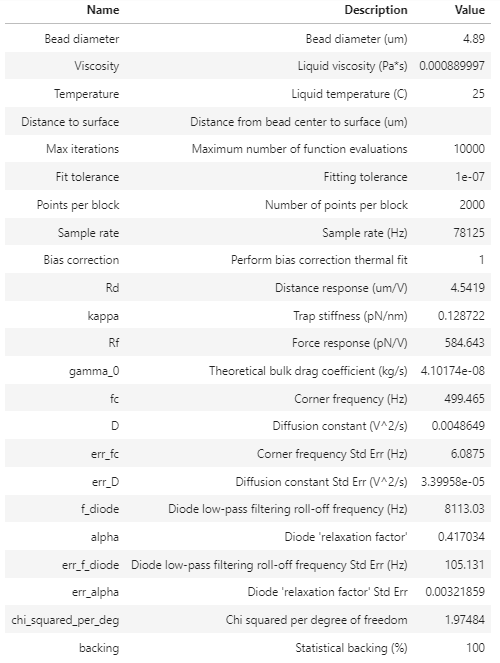Select the Liquid temperature (C) description
Image resolution: width=500 pixels, height=663 pixels.
tap(349, 94)
